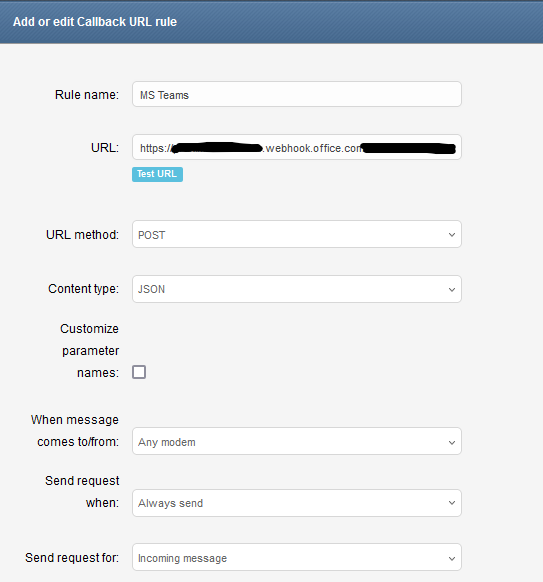Click the Customize parameter names label
543x582 pixels.
pyautogui.click(x=89, y=351)
